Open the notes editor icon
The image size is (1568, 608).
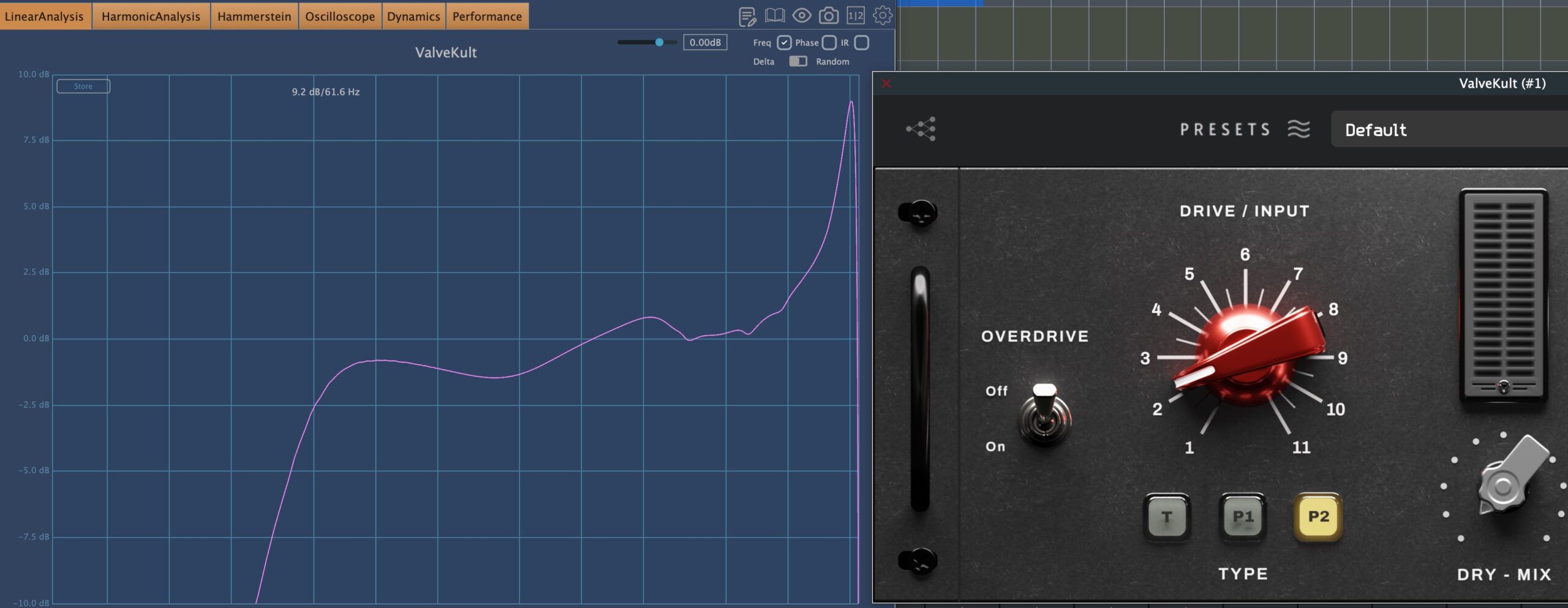747,17
